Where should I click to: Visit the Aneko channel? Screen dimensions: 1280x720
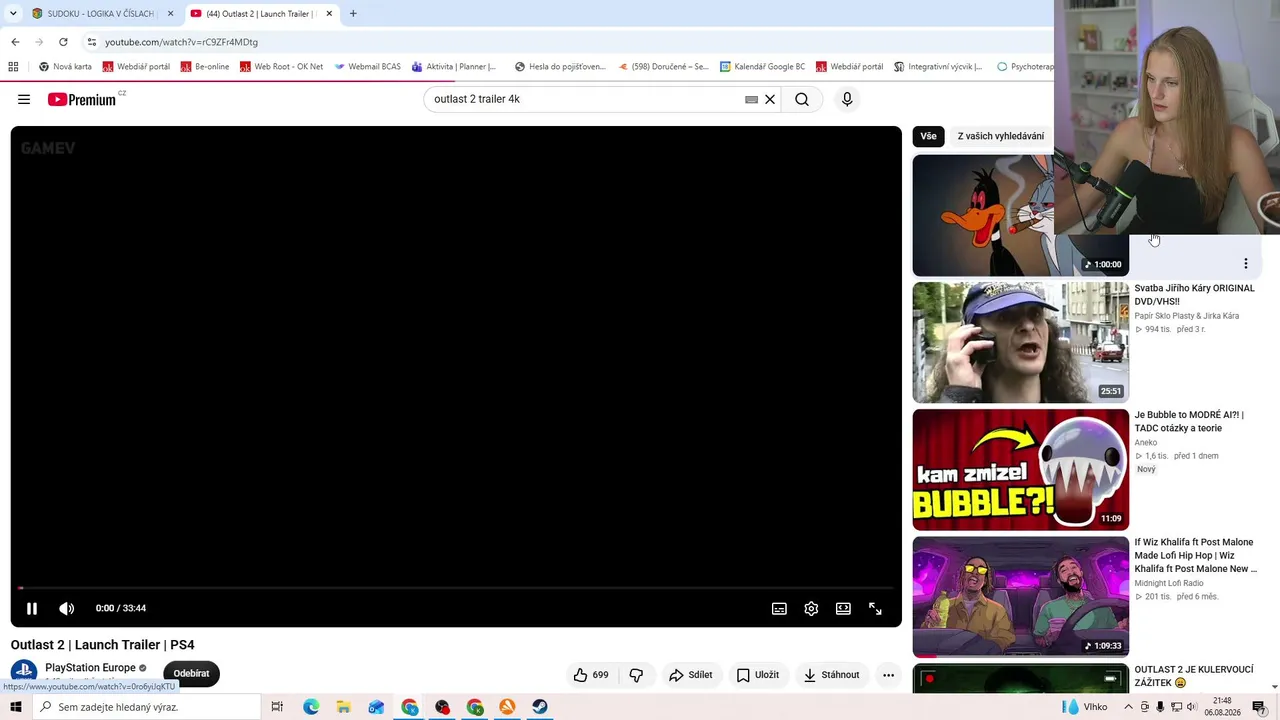(x=1146, y=443)
